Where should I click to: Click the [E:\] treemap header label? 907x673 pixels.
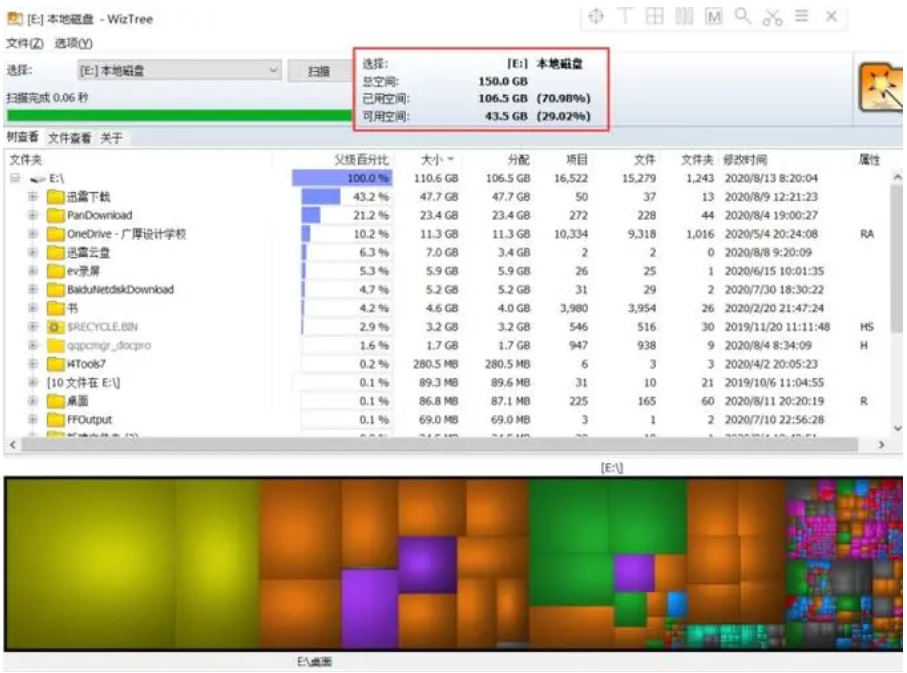(611, 468)
